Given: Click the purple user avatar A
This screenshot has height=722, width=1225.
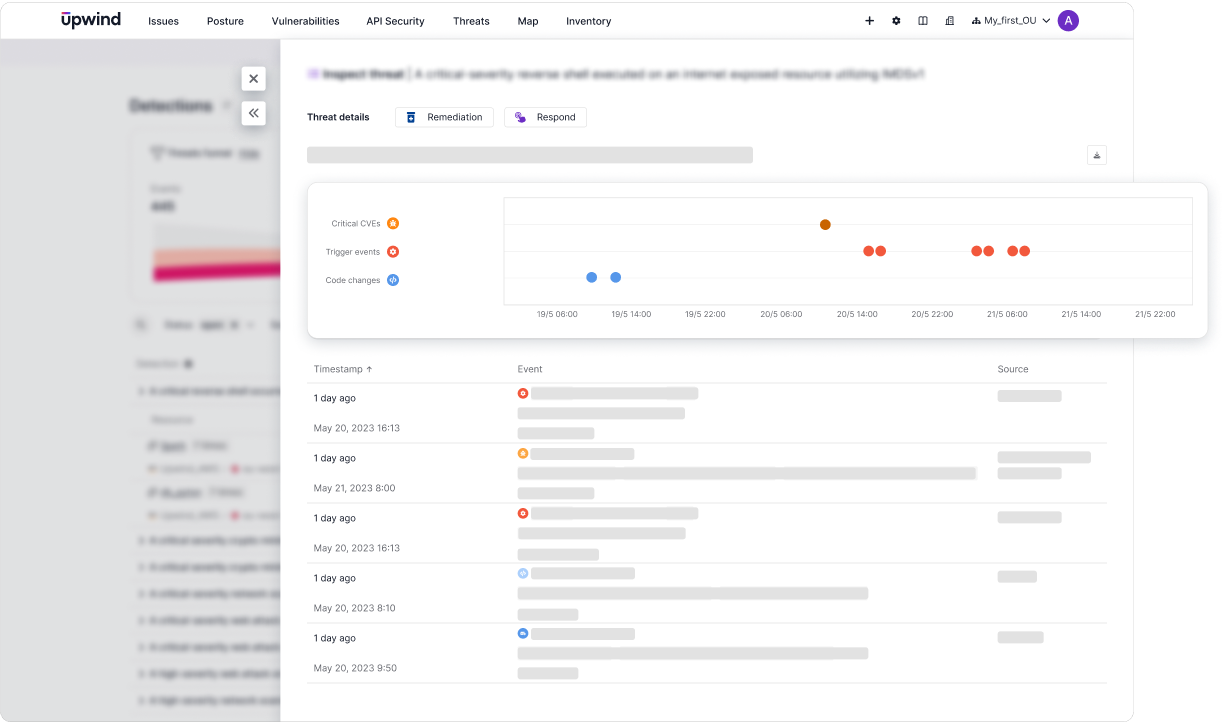Looking at the screenshot, I should [1068, 21].
